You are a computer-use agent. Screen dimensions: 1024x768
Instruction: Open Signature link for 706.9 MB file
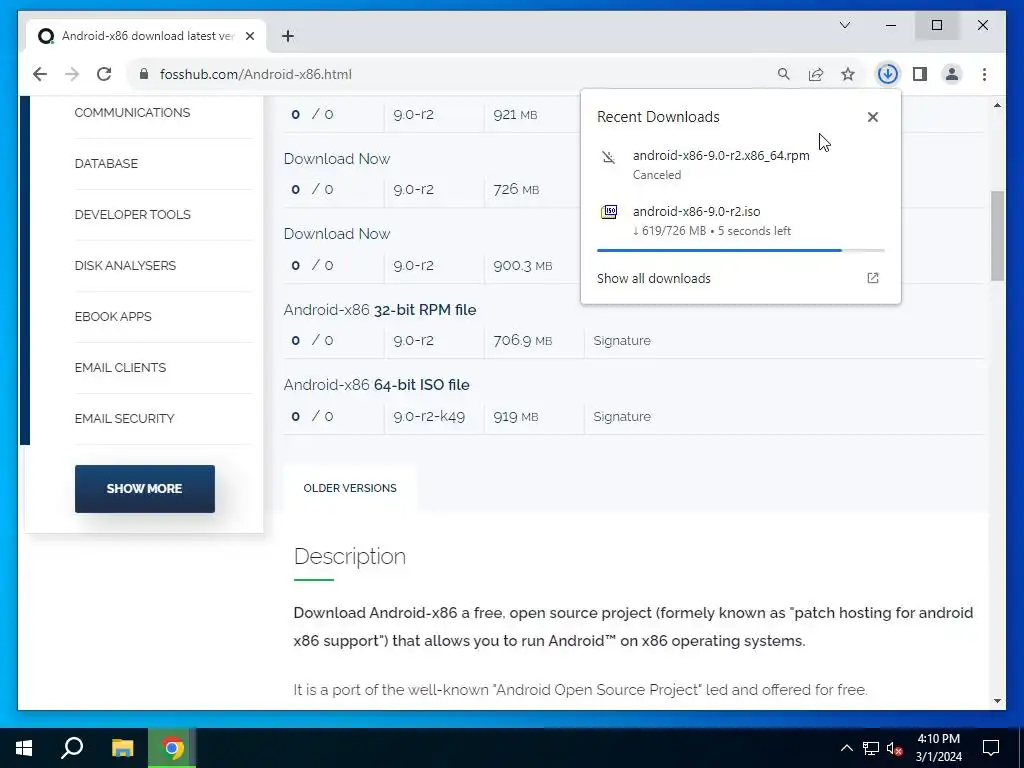coord(622,340)
